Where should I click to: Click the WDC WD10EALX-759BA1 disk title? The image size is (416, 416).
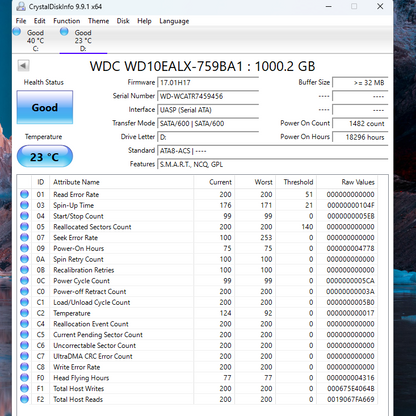202,66
